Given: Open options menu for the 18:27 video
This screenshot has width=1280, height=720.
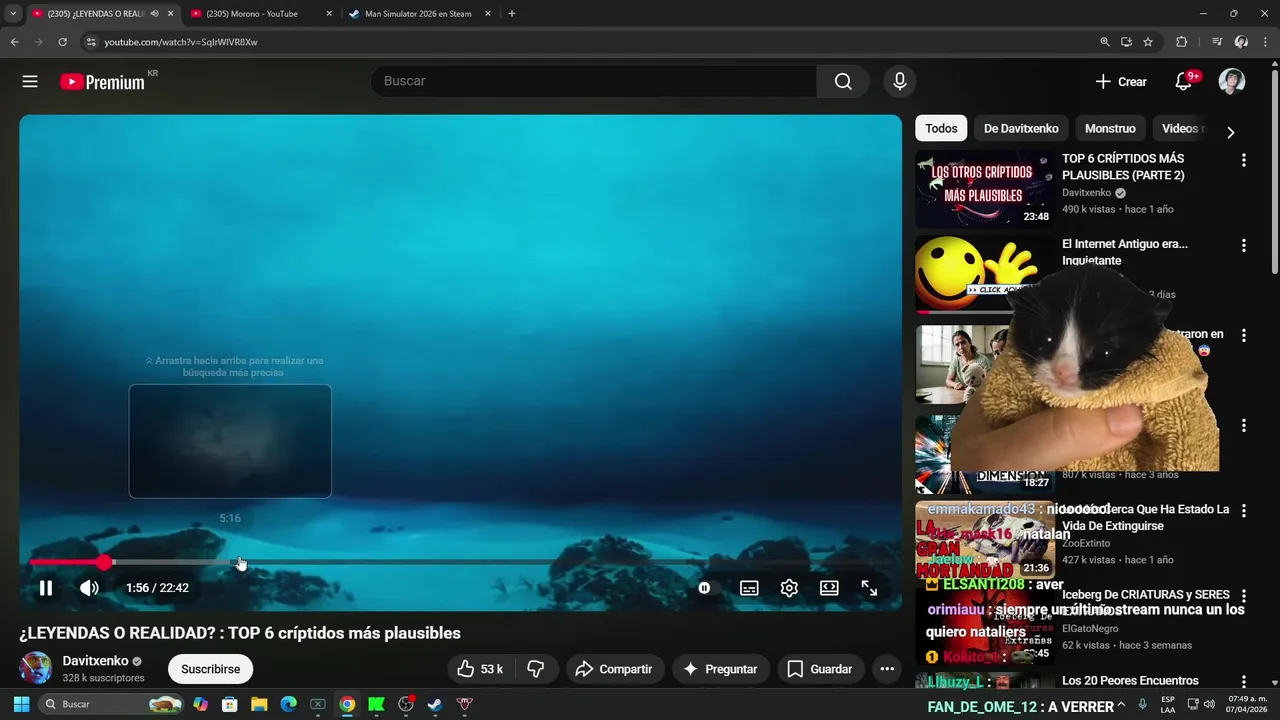Looking at the screenshot, I should (x=1244, y=425).
